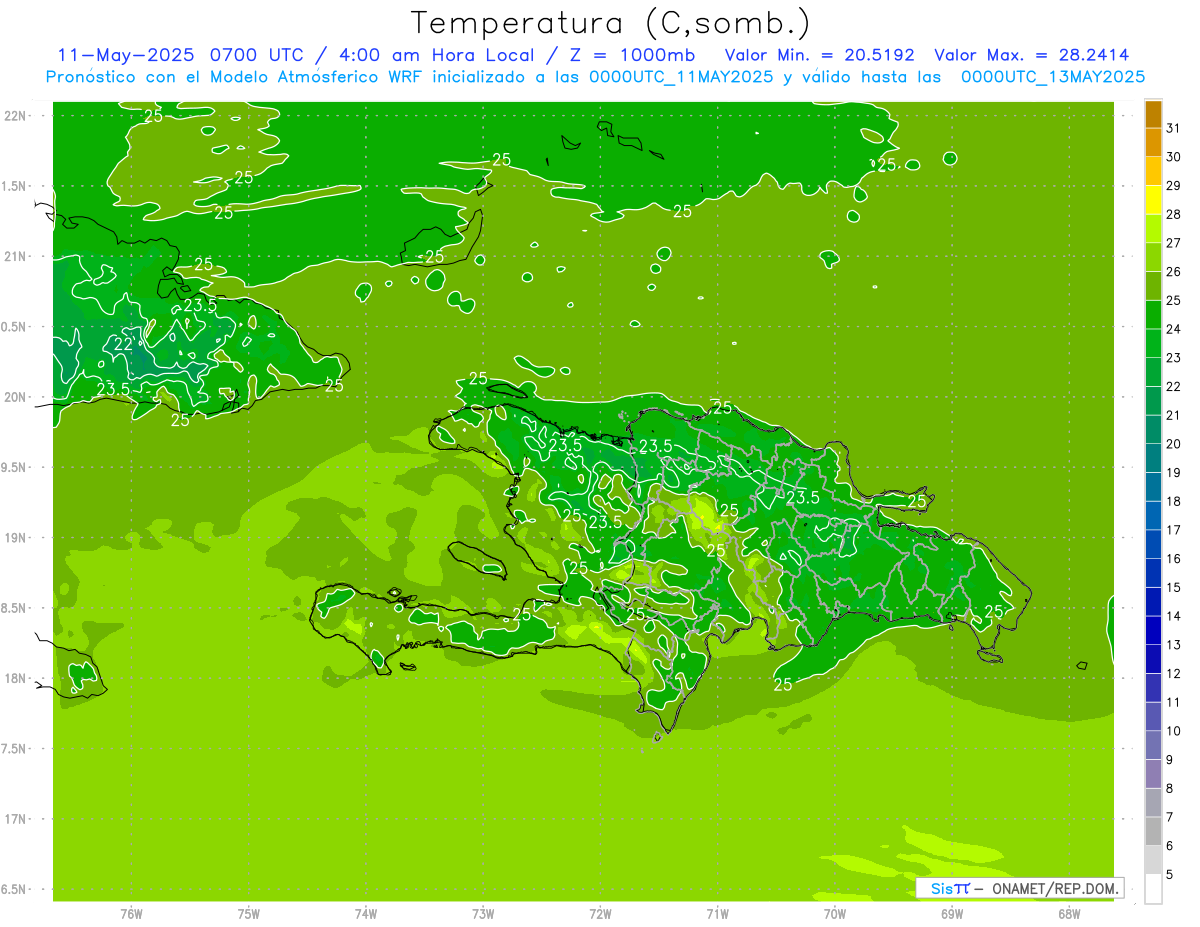Select the 'Valor Min. = 20.5192' readout
The image size is (1200, 927).
[819, 55]
